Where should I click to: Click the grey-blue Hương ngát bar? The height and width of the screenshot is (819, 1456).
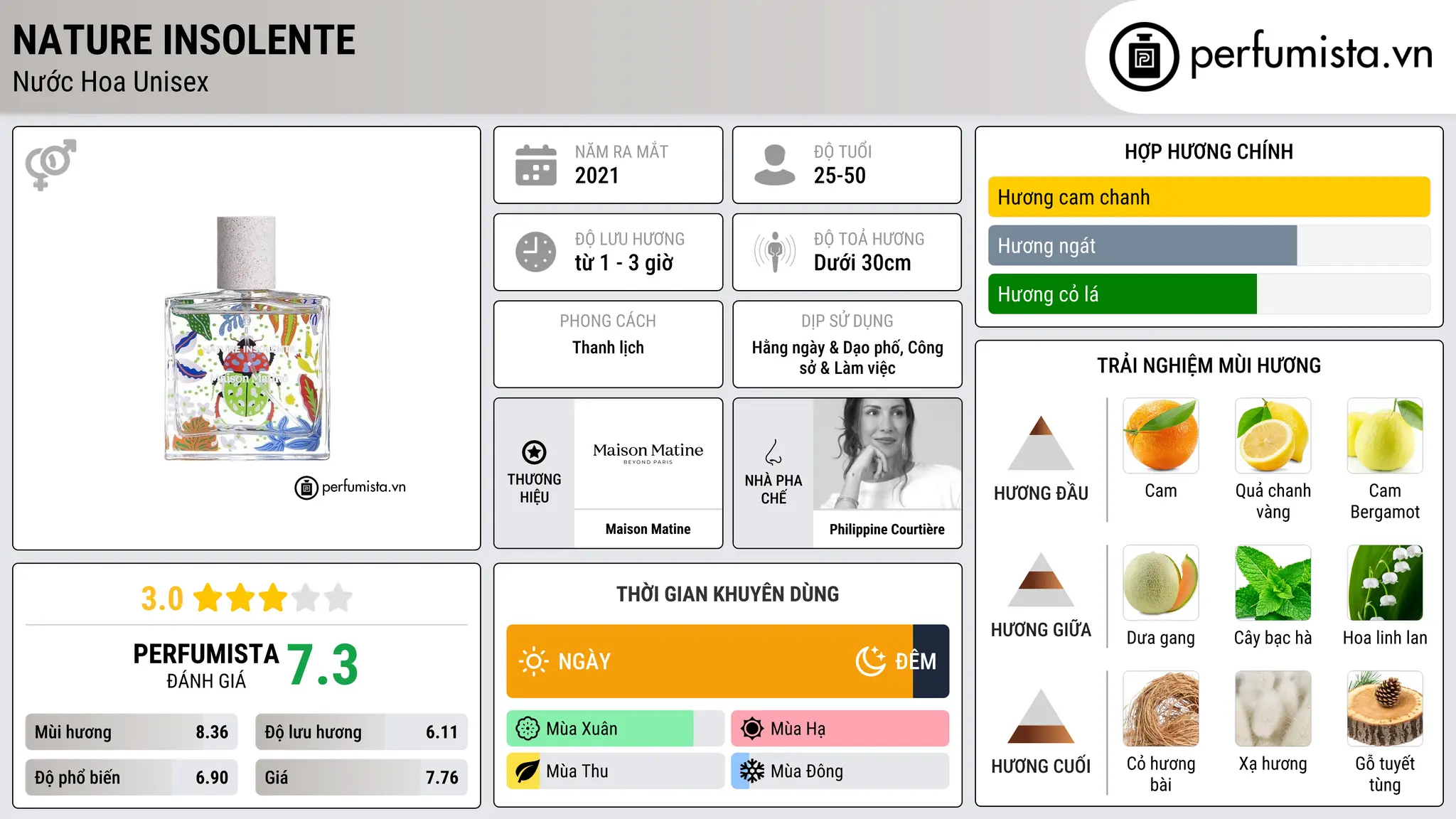pyautogui.click(x=1142, y=245)
